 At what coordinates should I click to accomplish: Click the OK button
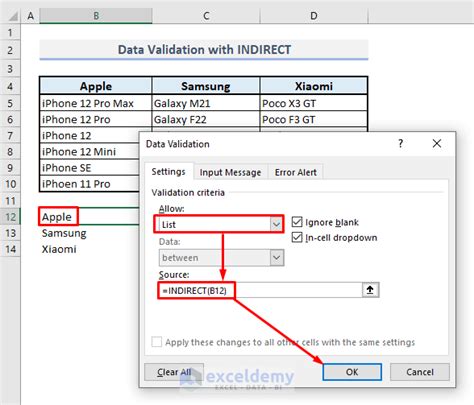coord(352,372)
